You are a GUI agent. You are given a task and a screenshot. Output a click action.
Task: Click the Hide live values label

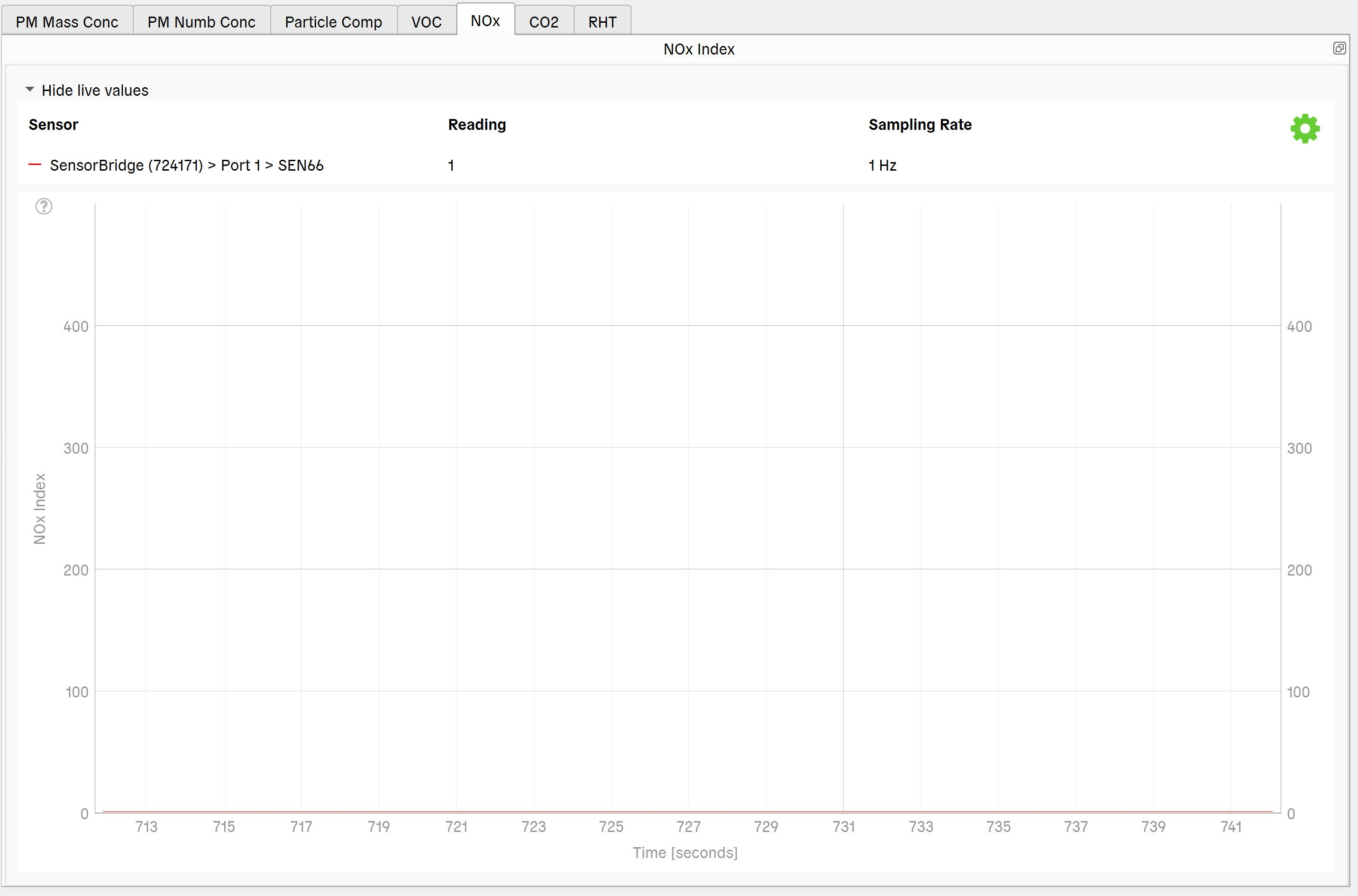click(95, 90)
